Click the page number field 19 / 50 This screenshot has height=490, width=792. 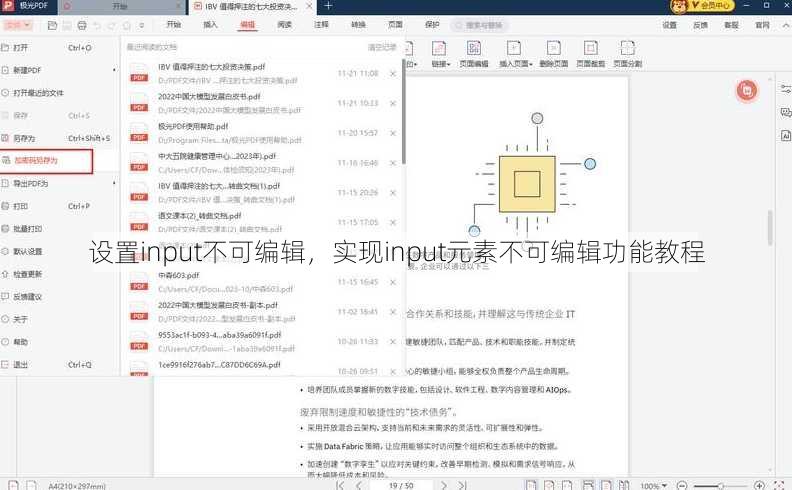coord(401,485)
